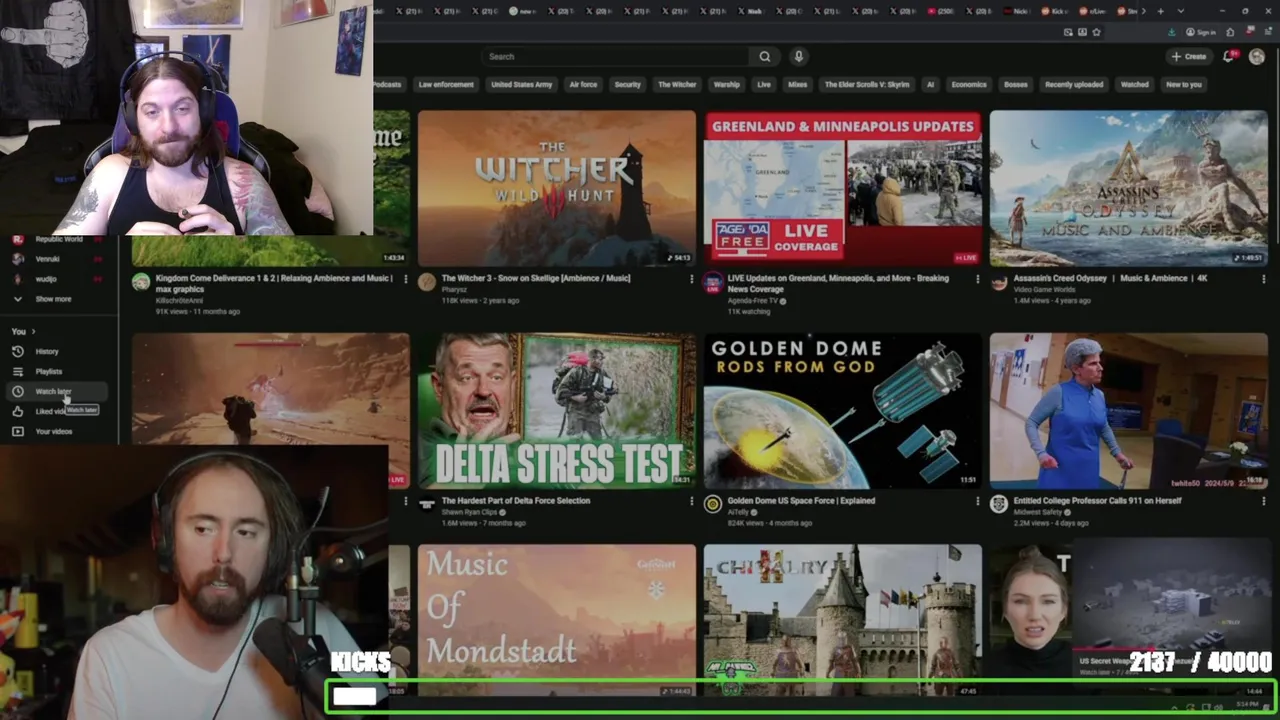Select the AI filter chip
The image size is (1280, 720).
point(930,85)
